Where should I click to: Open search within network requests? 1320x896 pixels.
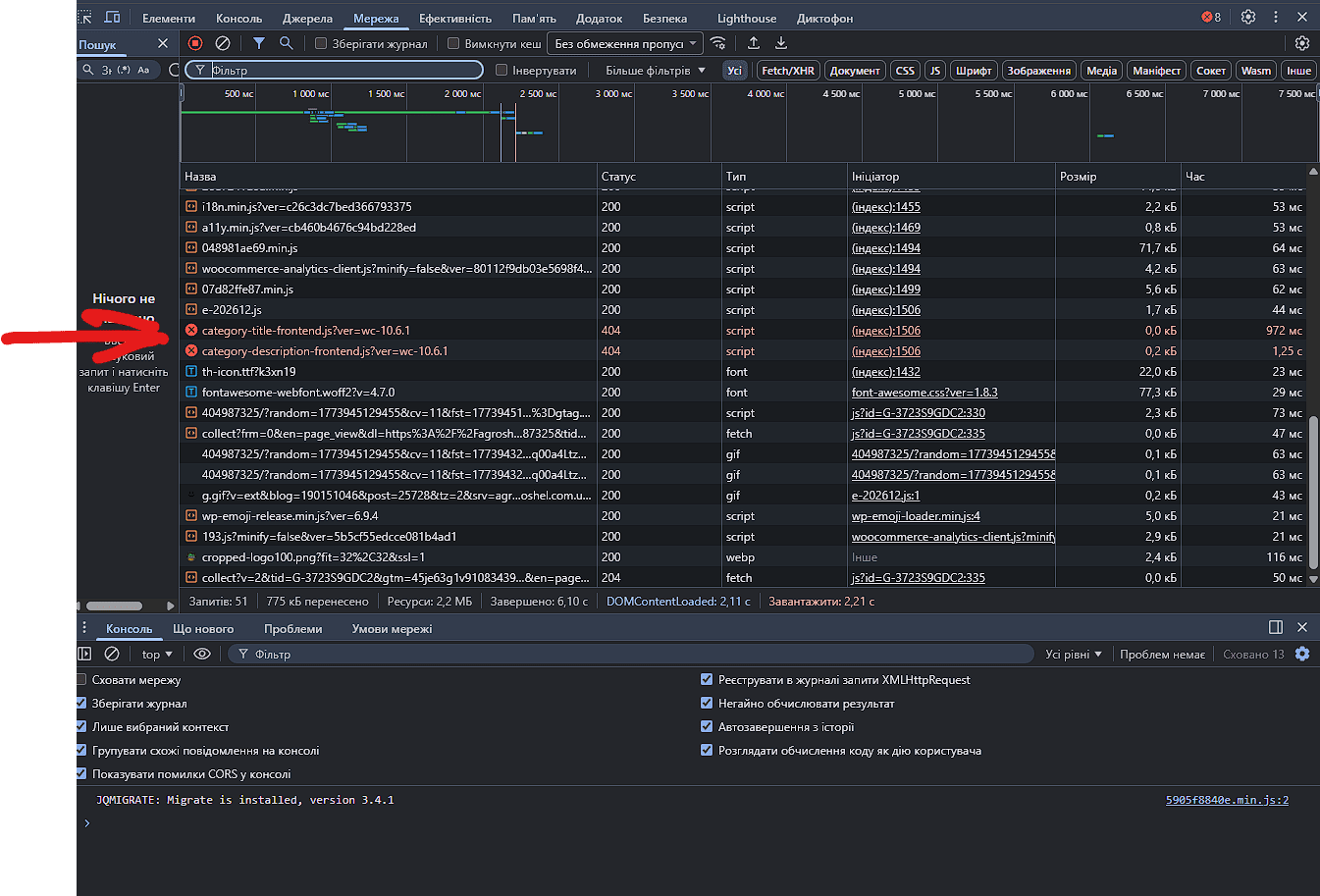point(285,43)
